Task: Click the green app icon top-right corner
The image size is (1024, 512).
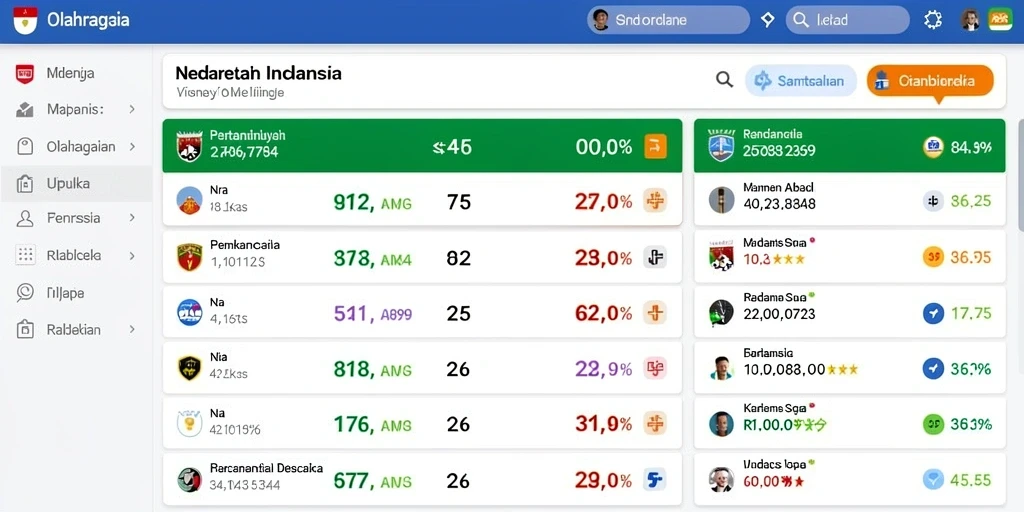Action: [x=1000, y=20]
